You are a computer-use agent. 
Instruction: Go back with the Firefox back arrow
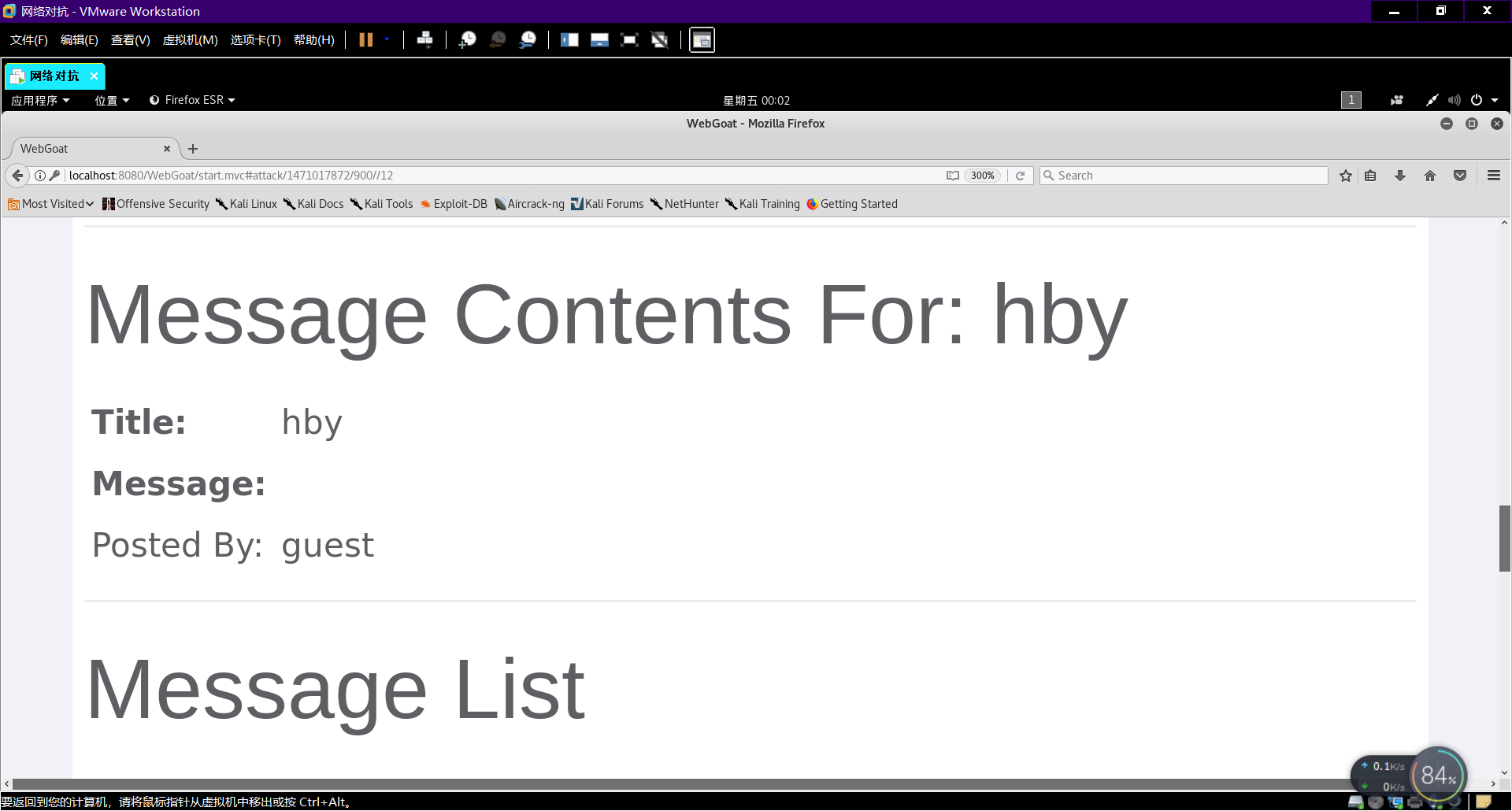(17, 176)
